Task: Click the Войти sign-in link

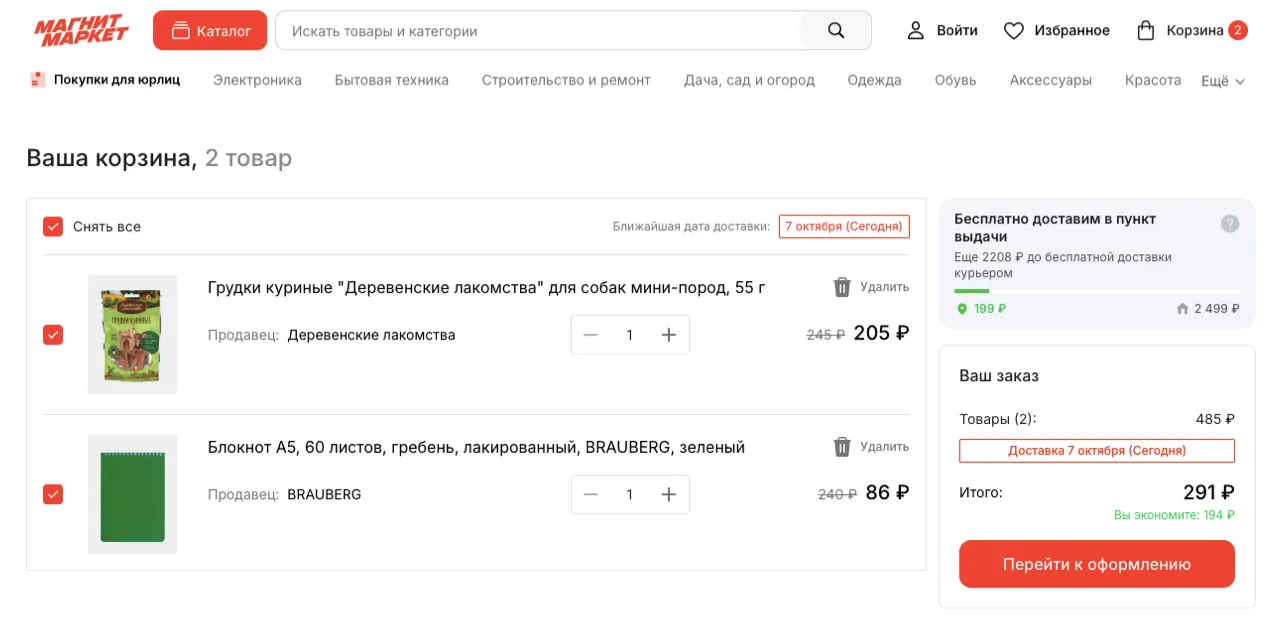Action: [957, 31]
